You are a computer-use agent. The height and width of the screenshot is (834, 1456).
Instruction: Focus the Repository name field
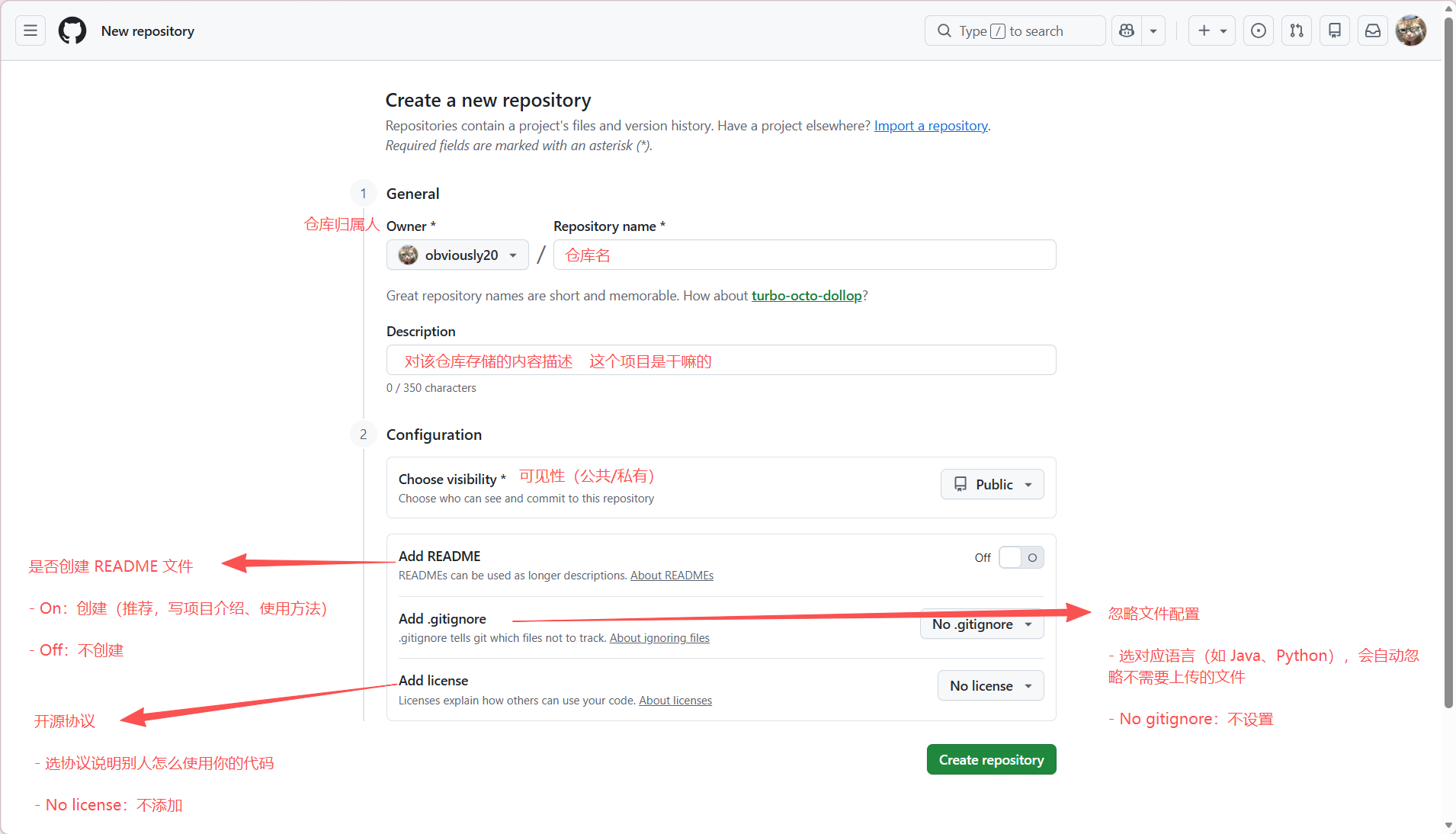804,255
